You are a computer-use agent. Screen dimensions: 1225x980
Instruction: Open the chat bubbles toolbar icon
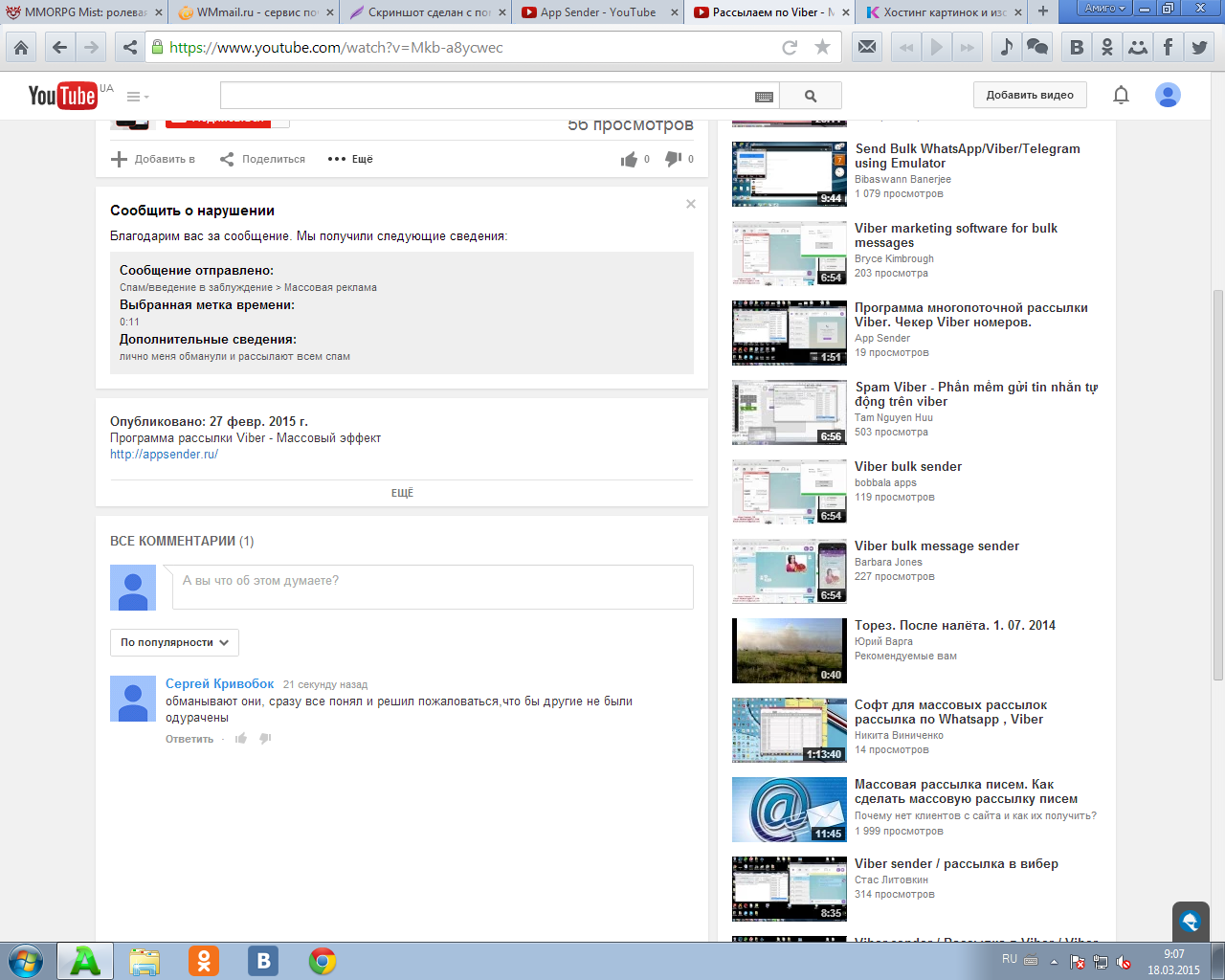[1037, 47]
